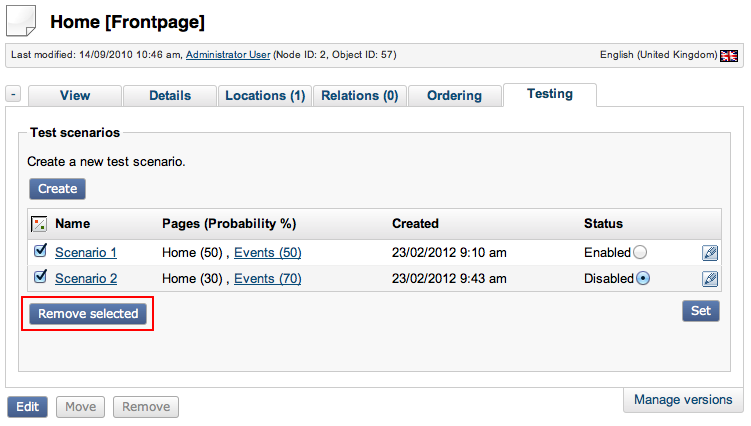
Task: Select the Disabled radio button for Scenario 2
Action: click(642, 279)
